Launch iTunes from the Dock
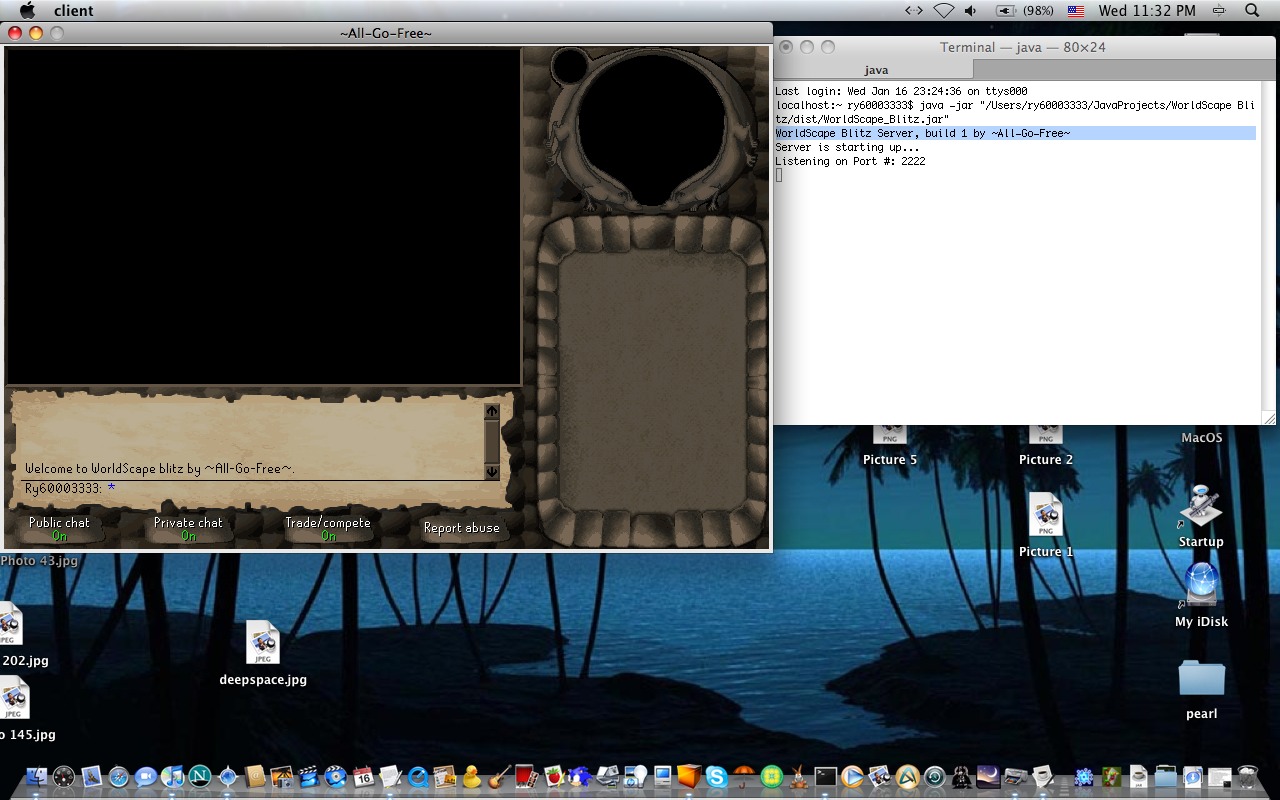This screenshot has height=800, width=1280. [173, 777]
